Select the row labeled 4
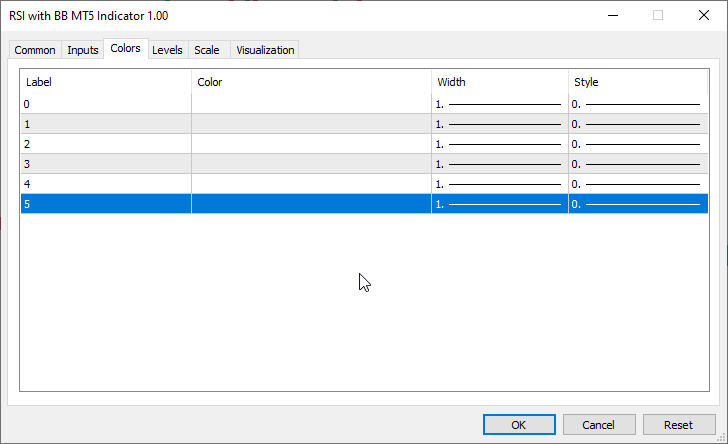Screen dimensions: 728x444 tap(105, 184)
